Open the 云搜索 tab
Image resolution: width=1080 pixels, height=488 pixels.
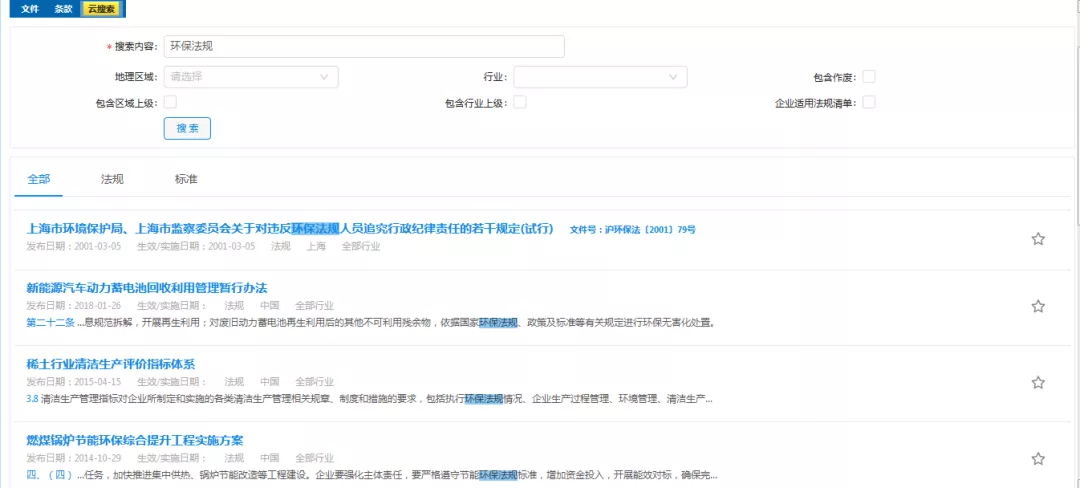pyautogui.click(x=100, y=8)
